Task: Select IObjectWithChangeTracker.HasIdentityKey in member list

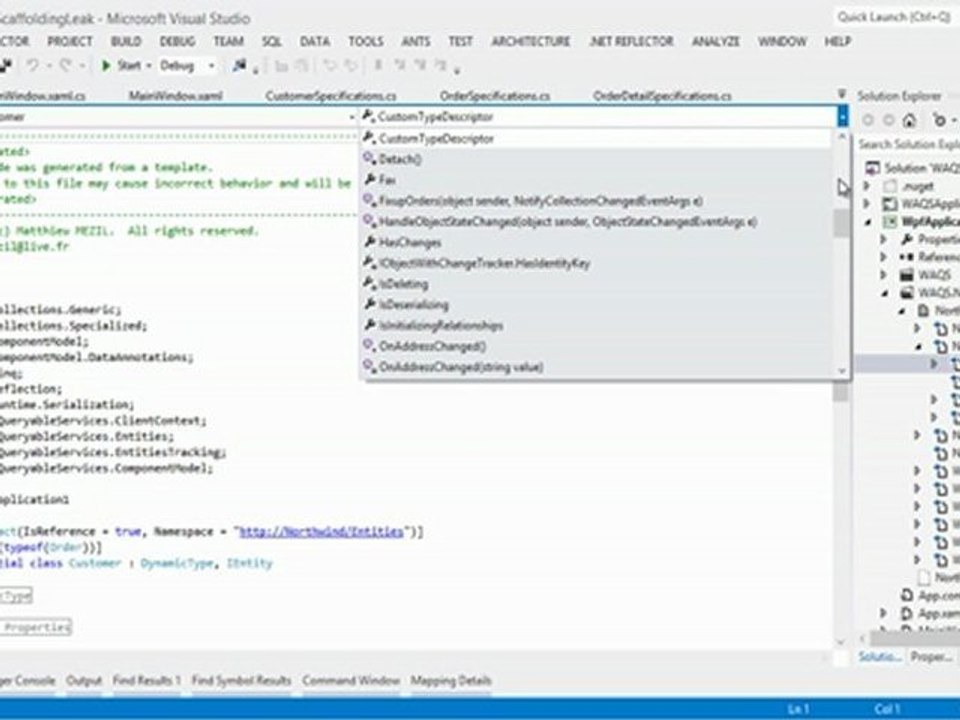Action: (597, 263)
